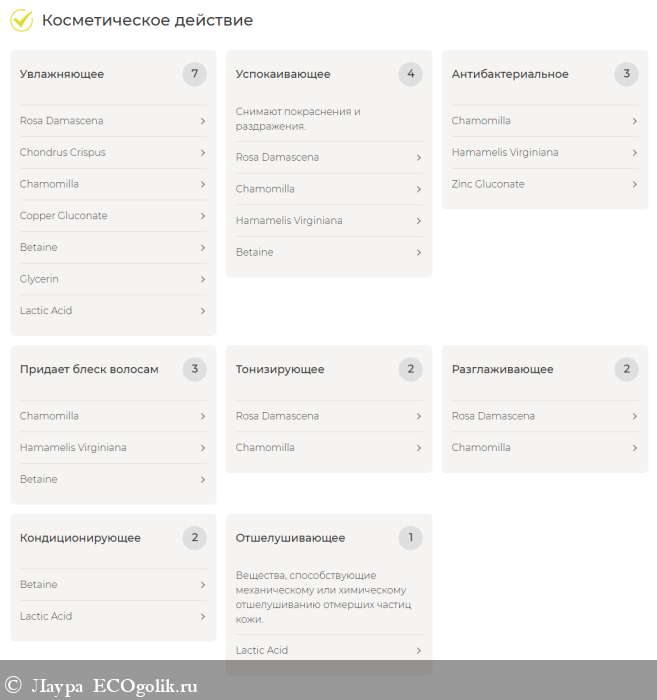Click the count badge 1 on Отшелушивающее
Screen dimensions: 657x700
(410, 538)
